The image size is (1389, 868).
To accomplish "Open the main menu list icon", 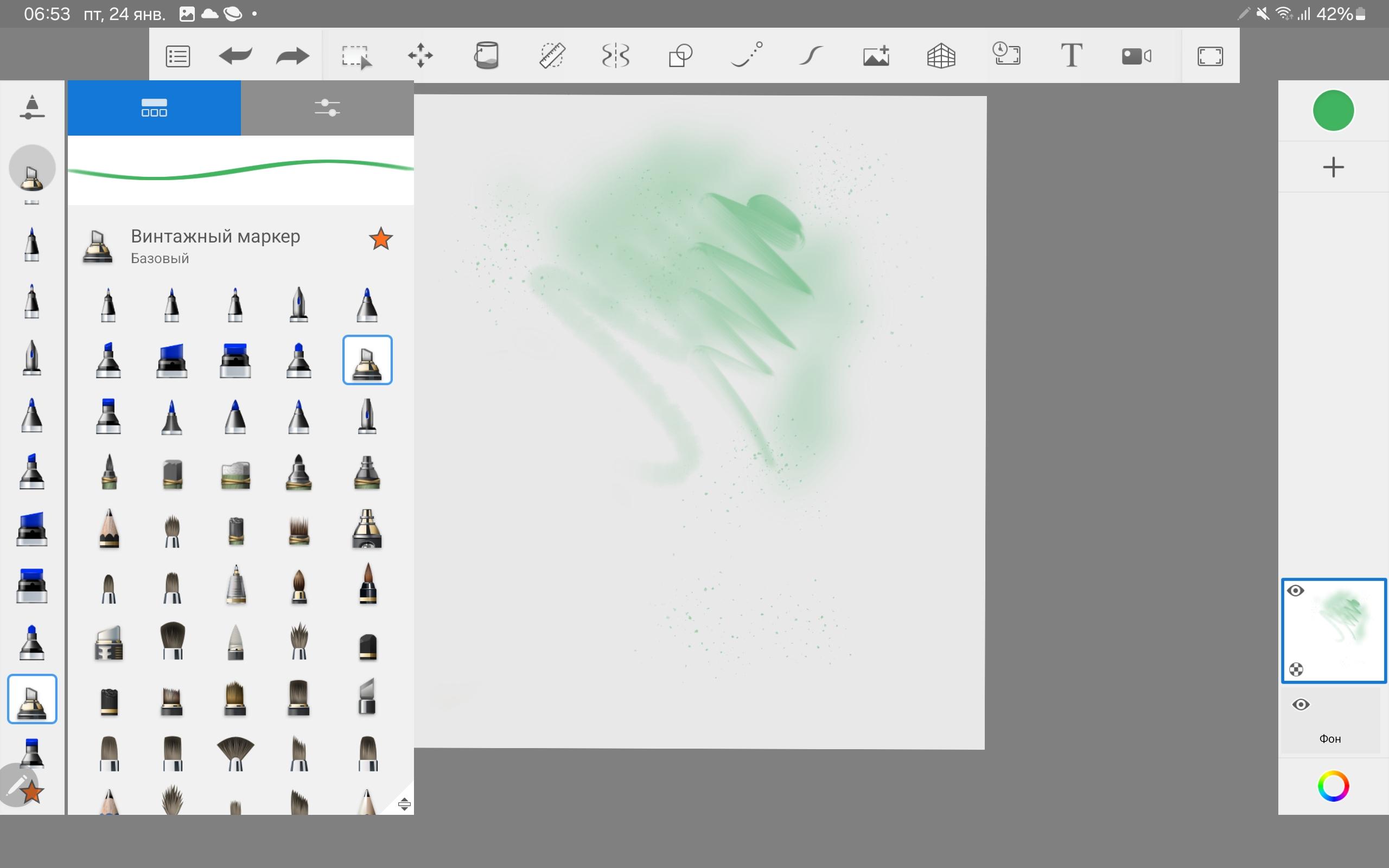I will coord(178,56).
